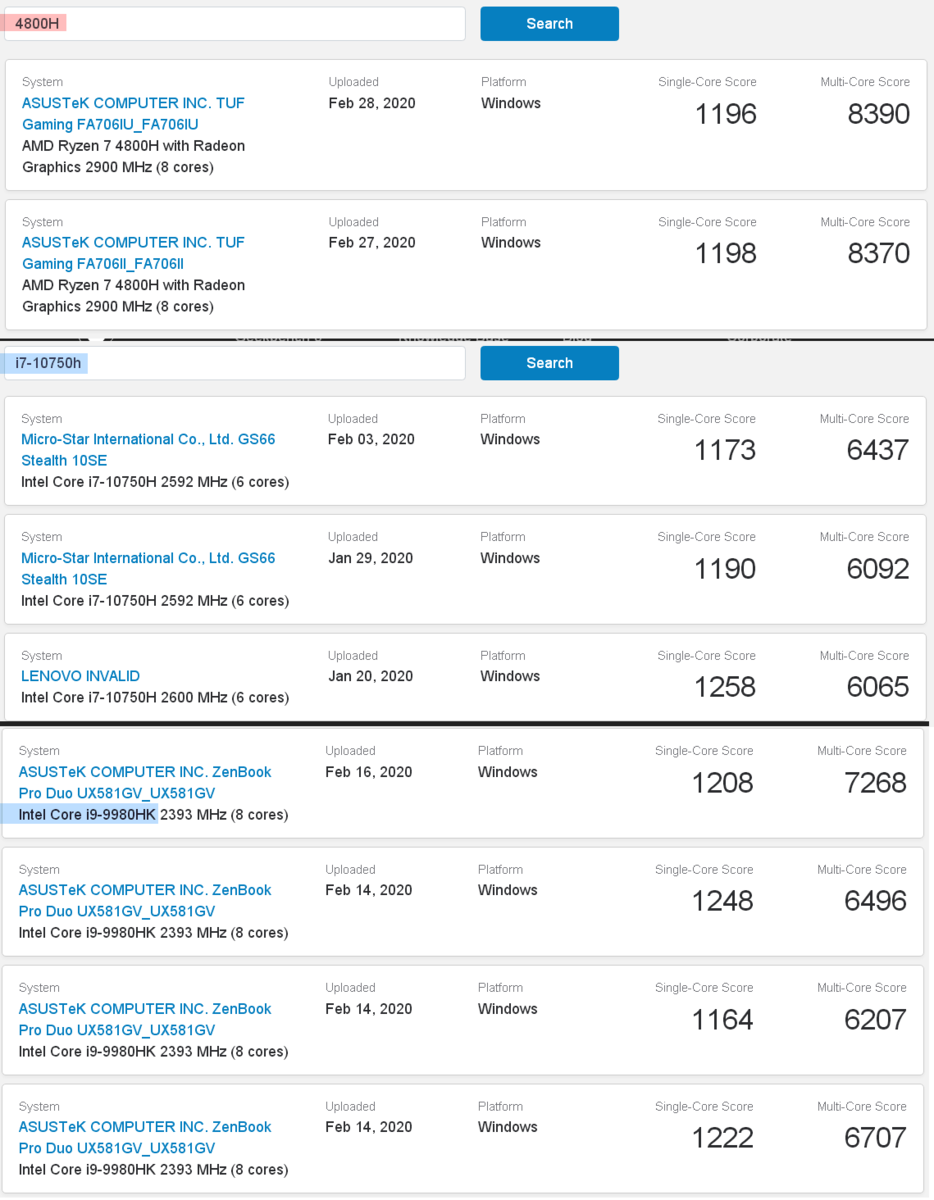Open ZenBook Pro Duo link with 6496 multi-core
The image size is (934, 1200).
[145, 901]
